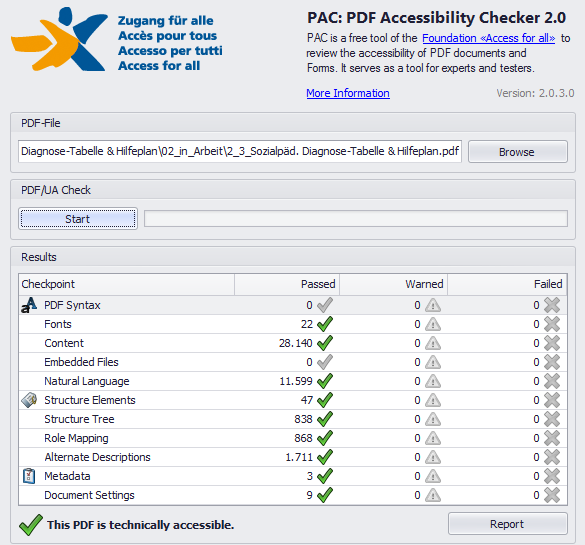Click the green checkmark in Fonts row
This screenshot has width=585, height=545.
click(325, 324)
